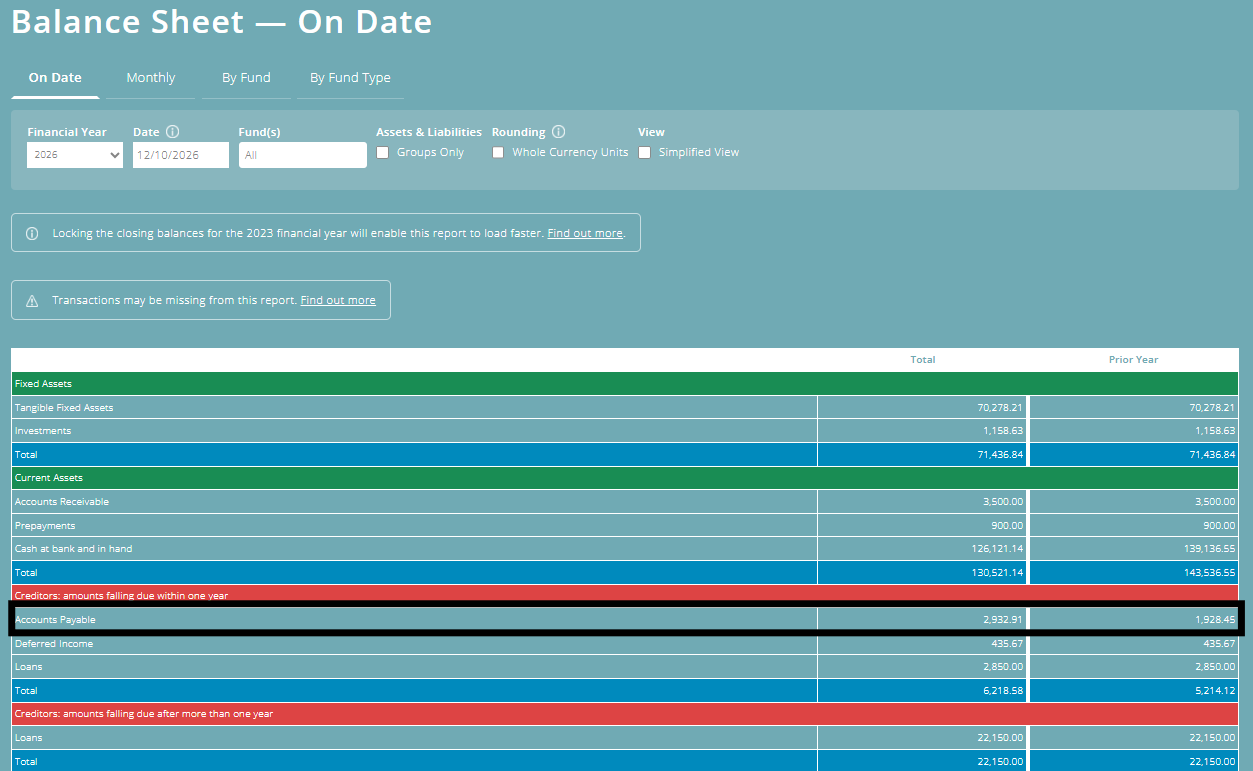
Task: Open the Monthly tab
Action: click(151, 78)
